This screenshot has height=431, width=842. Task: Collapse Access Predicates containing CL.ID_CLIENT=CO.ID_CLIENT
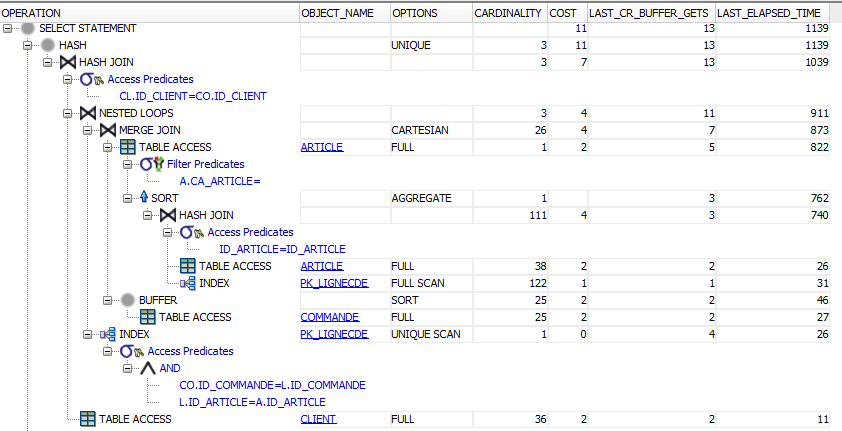(x=67, y=79)
